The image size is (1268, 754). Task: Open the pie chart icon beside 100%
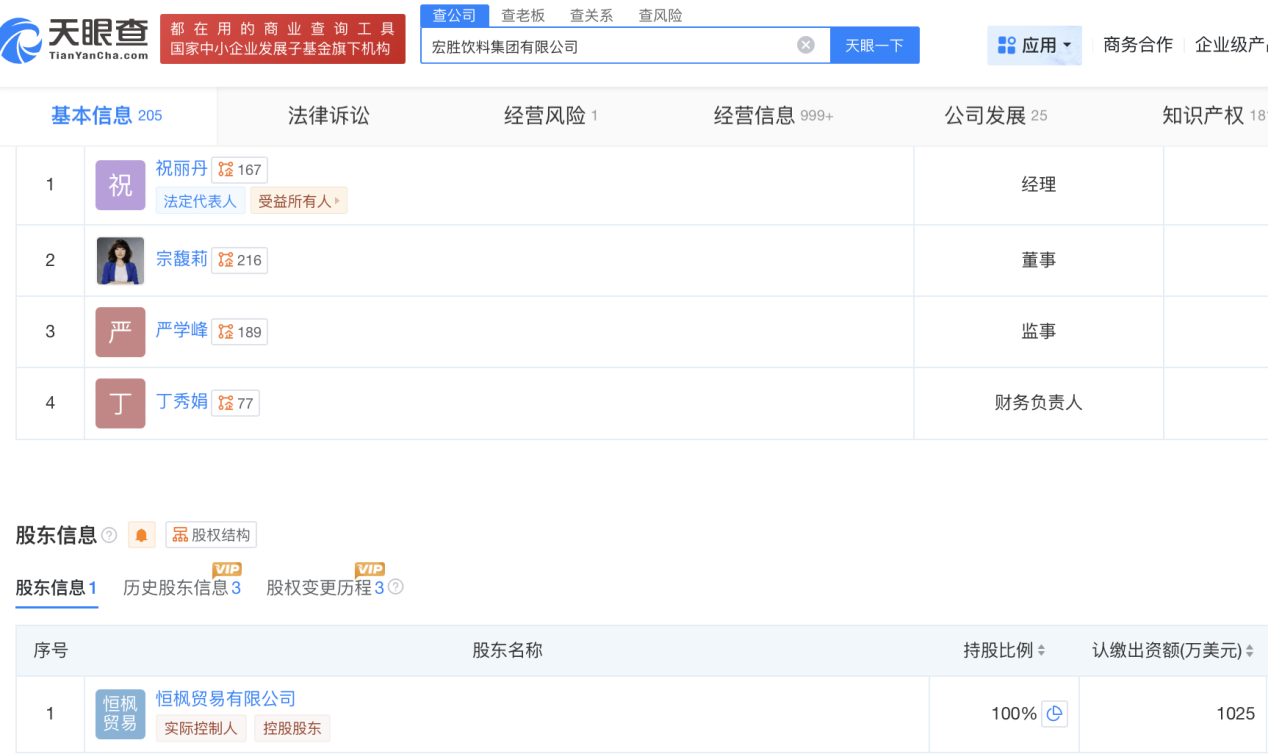(1054, 714)
